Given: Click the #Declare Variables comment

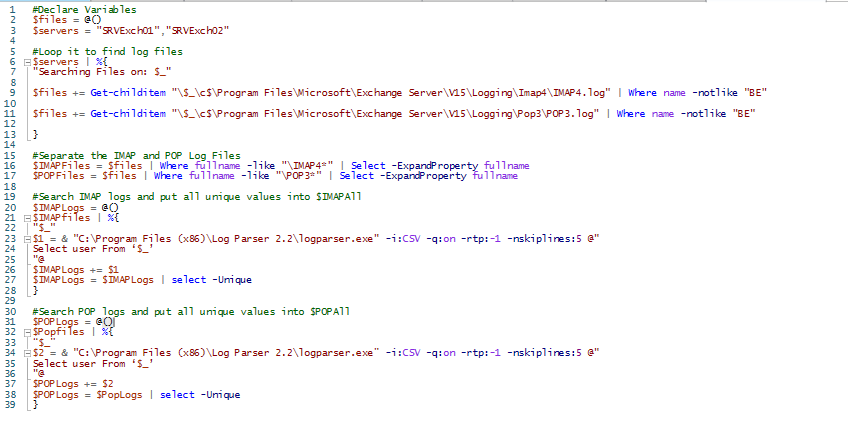Looking at the screenshot, I should pos(75,10).
